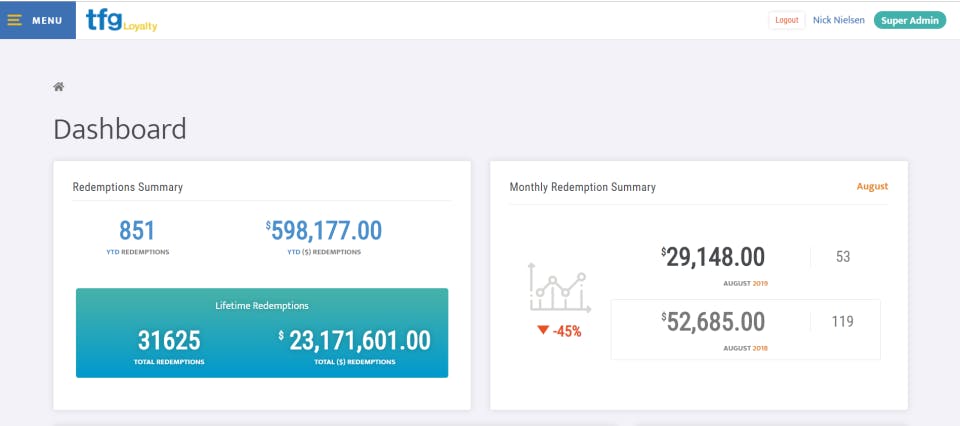Click the $598,177.00 YTD redemptions amount
This screenshot has height=426, width=960.
[324, 231]
